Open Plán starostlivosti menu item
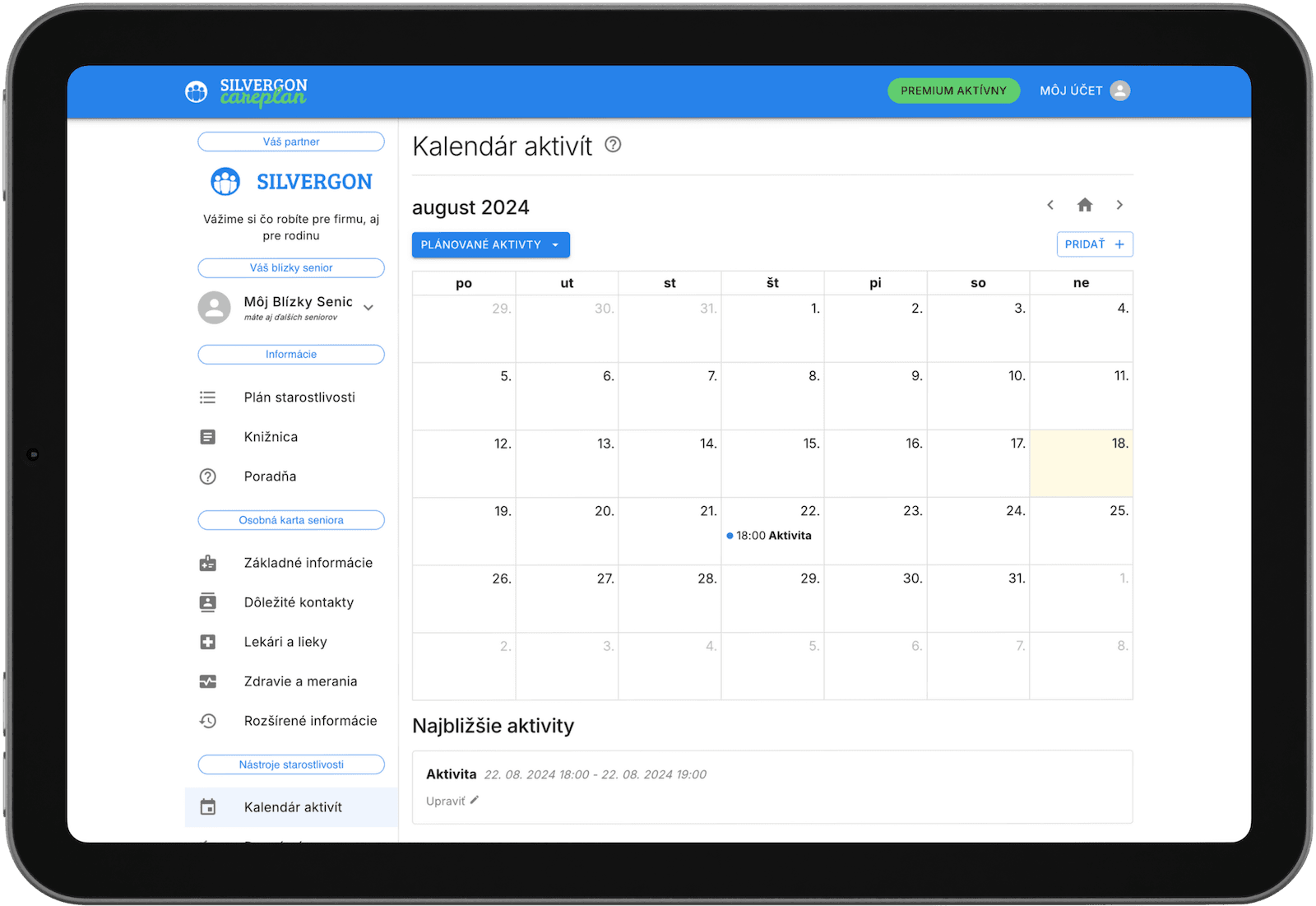Viewport: 1316px width, 906px height. pos(291,397)
